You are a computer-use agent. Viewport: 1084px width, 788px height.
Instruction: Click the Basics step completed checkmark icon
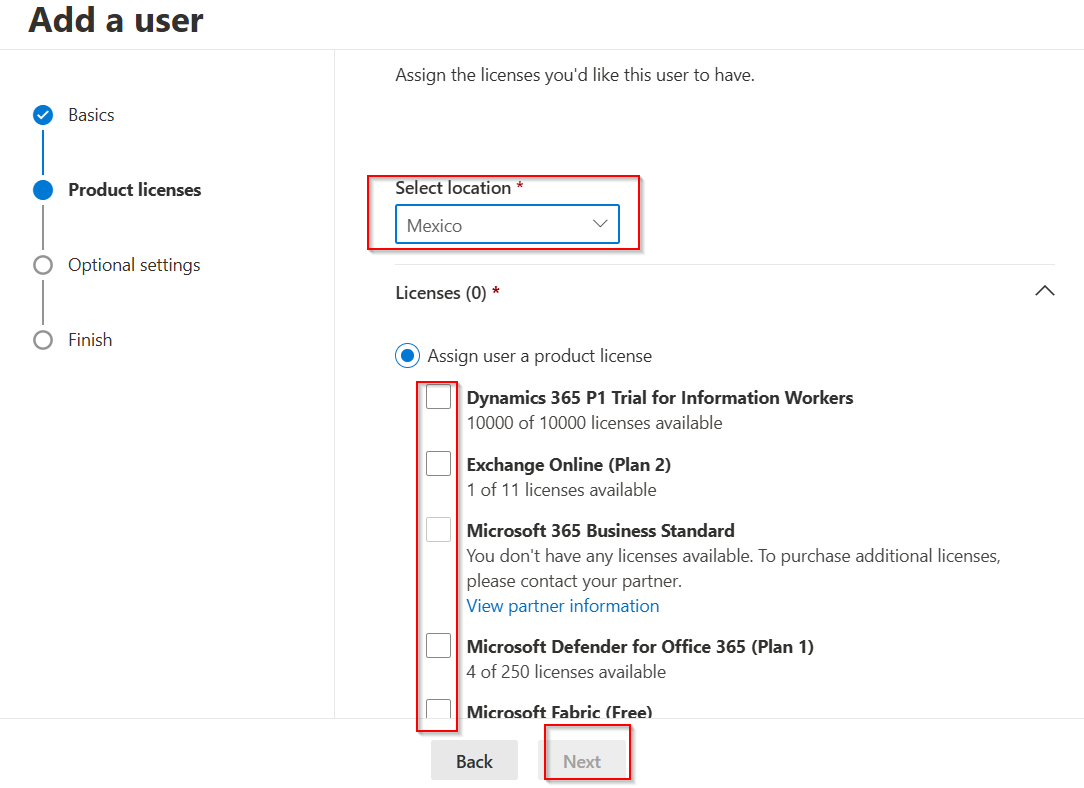43,115
